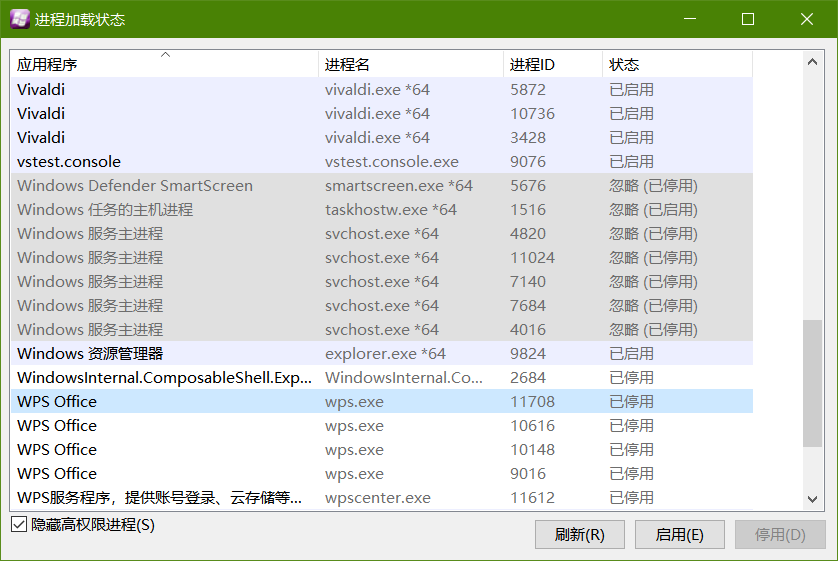
Task: Sort by the 状态 column header
Action: pos(678,65)
